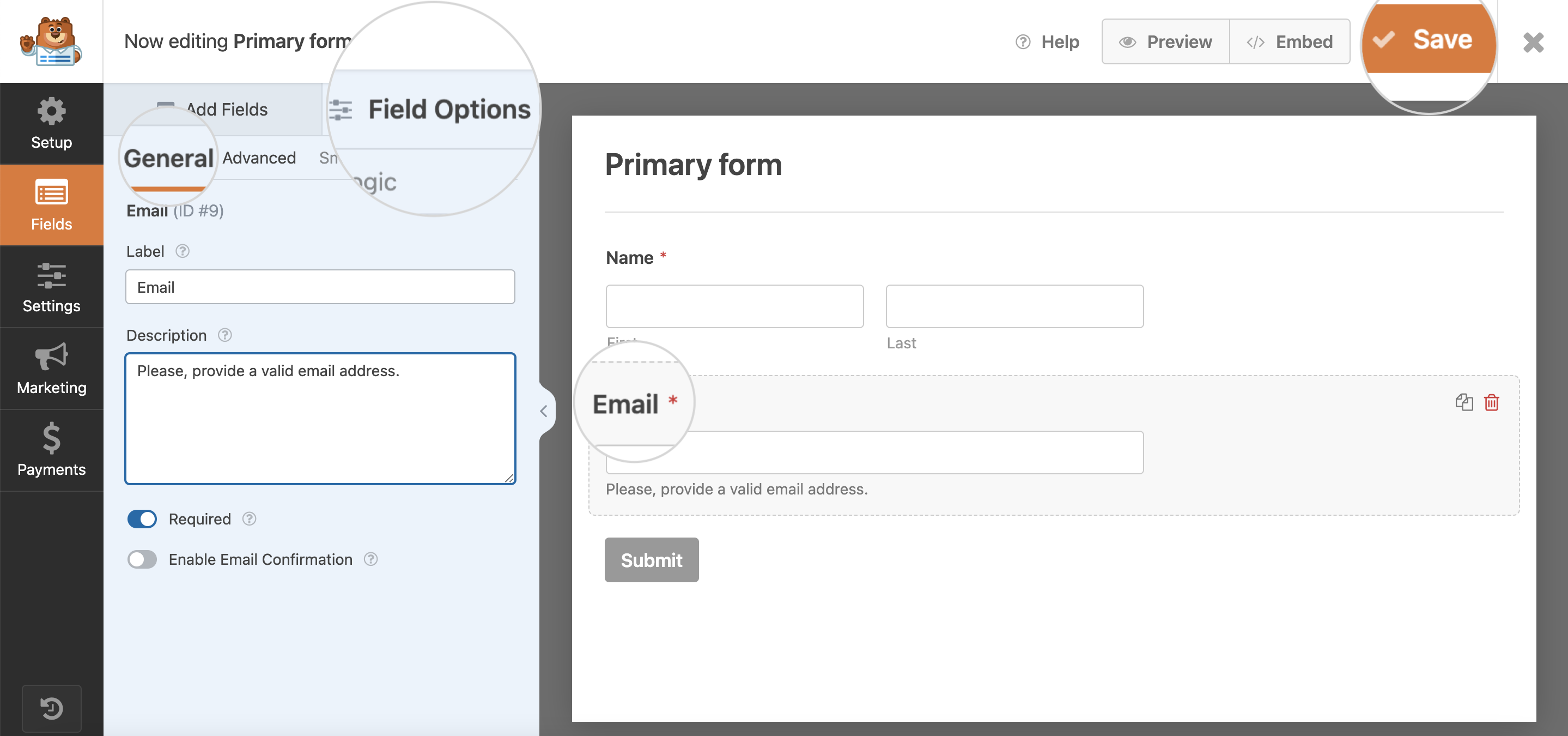The height and width of the screenshot is (736, 1568).
Task: Click the Email field label in preview
Action: click(x=625, y=405)
